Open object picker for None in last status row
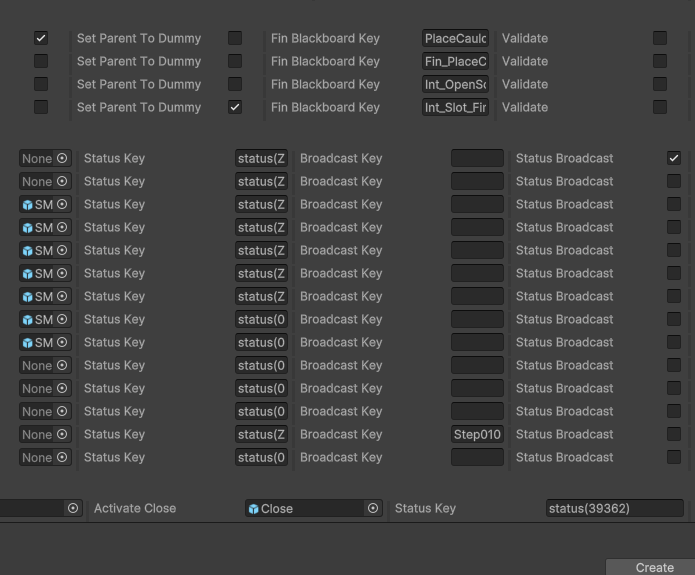Screen dimensions: 695x575 tap(62, 458)
